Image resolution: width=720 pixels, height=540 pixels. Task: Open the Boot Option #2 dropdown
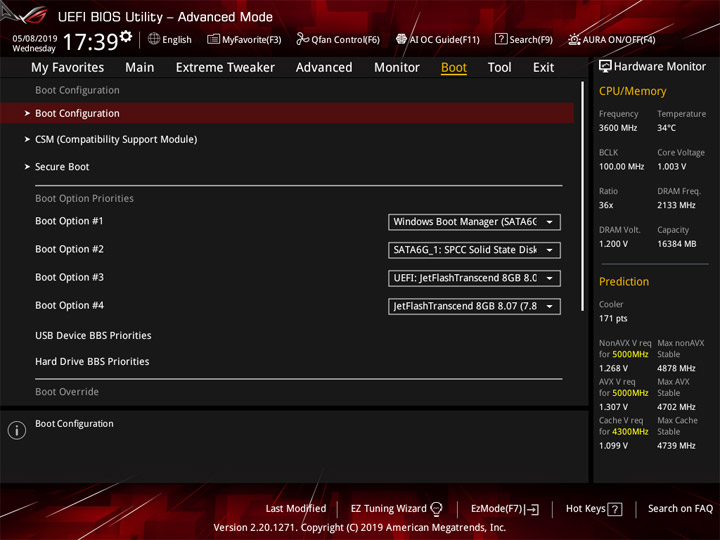click(x=474, y=250)
